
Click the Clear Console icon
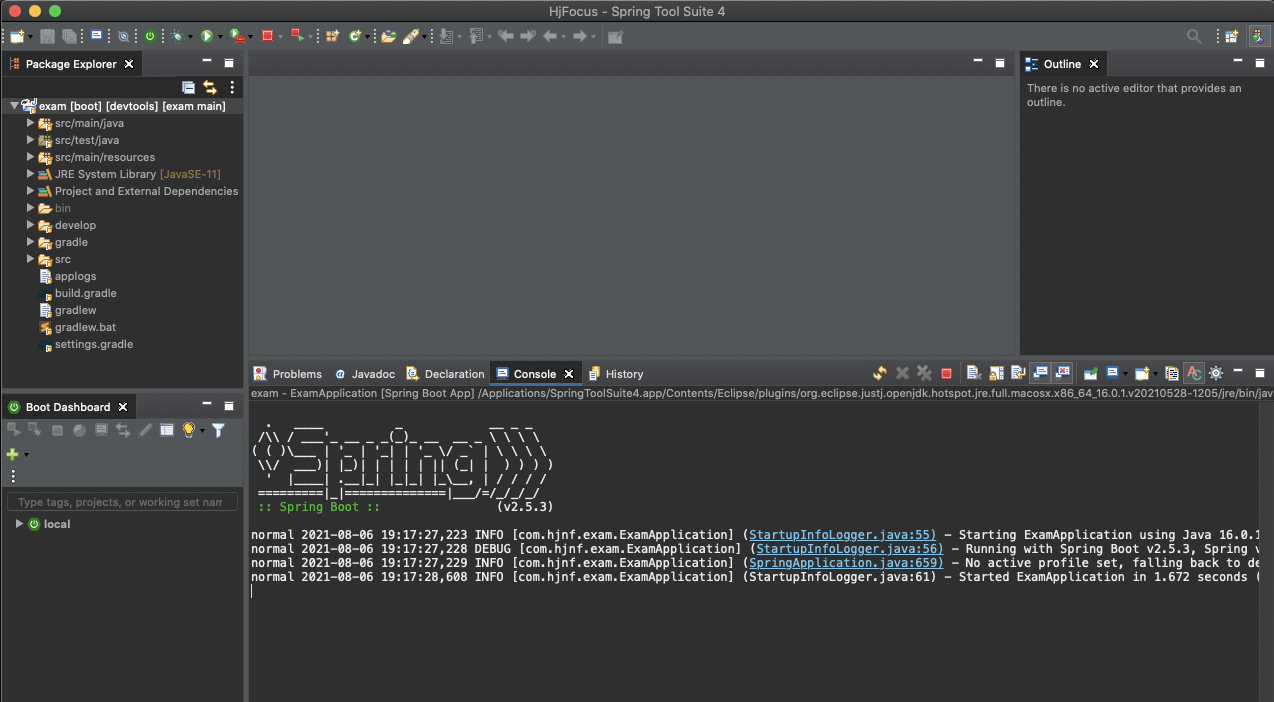click(x=974, y=373)
